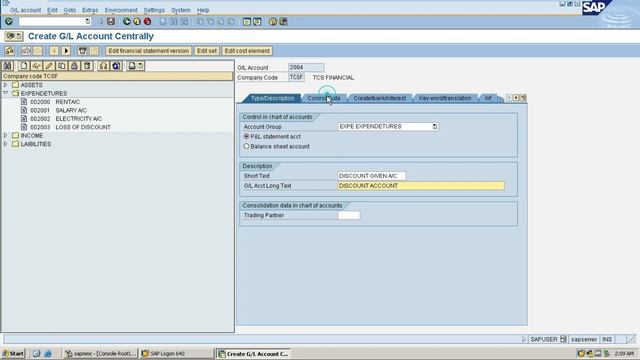Click the Copy icon in tree toolbar
Image resolution: width=640 pixels, height=360 pixels.
[x=62, y=66]
